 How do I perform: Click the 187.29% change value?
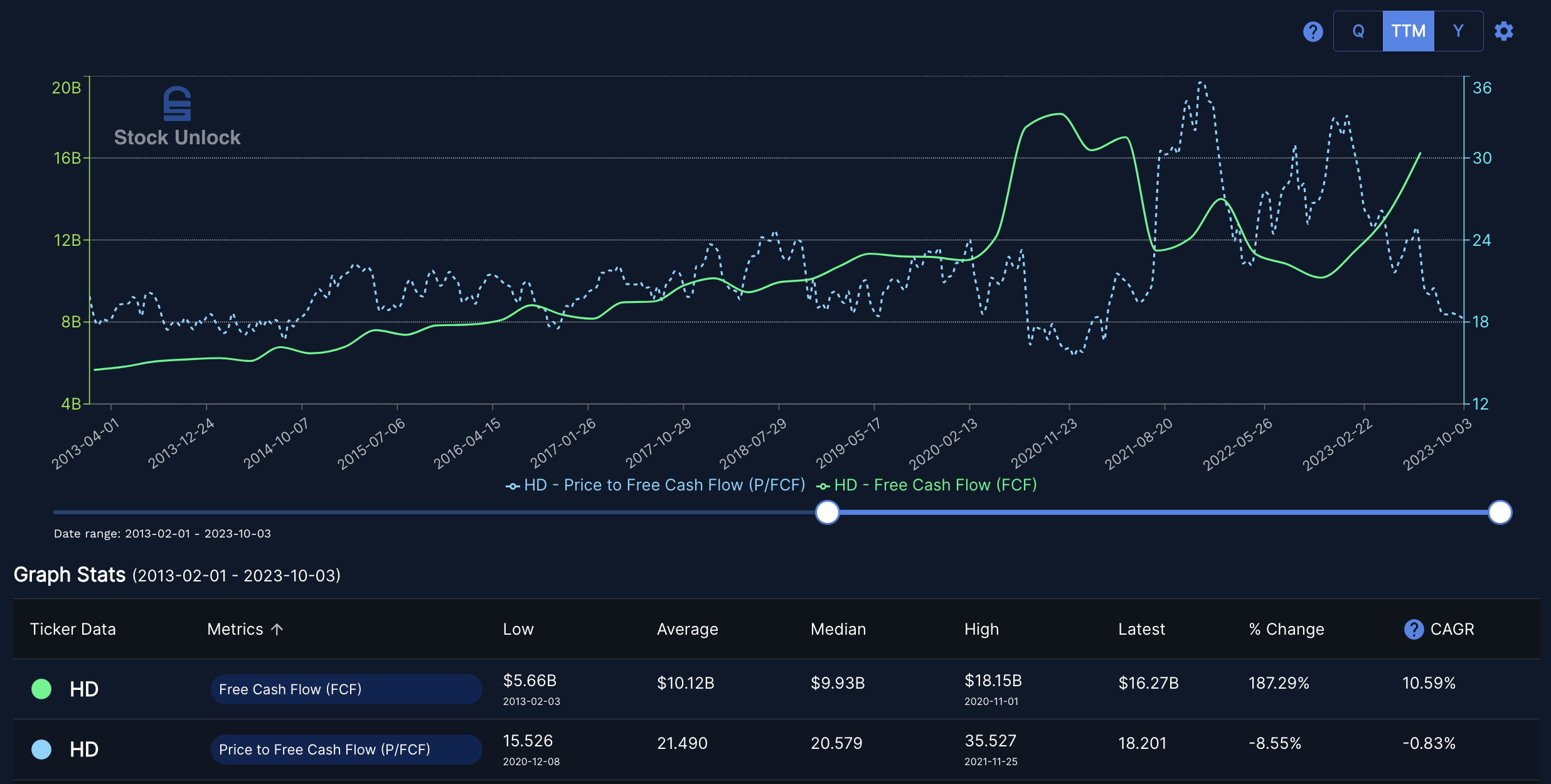tap(1279, 683)
